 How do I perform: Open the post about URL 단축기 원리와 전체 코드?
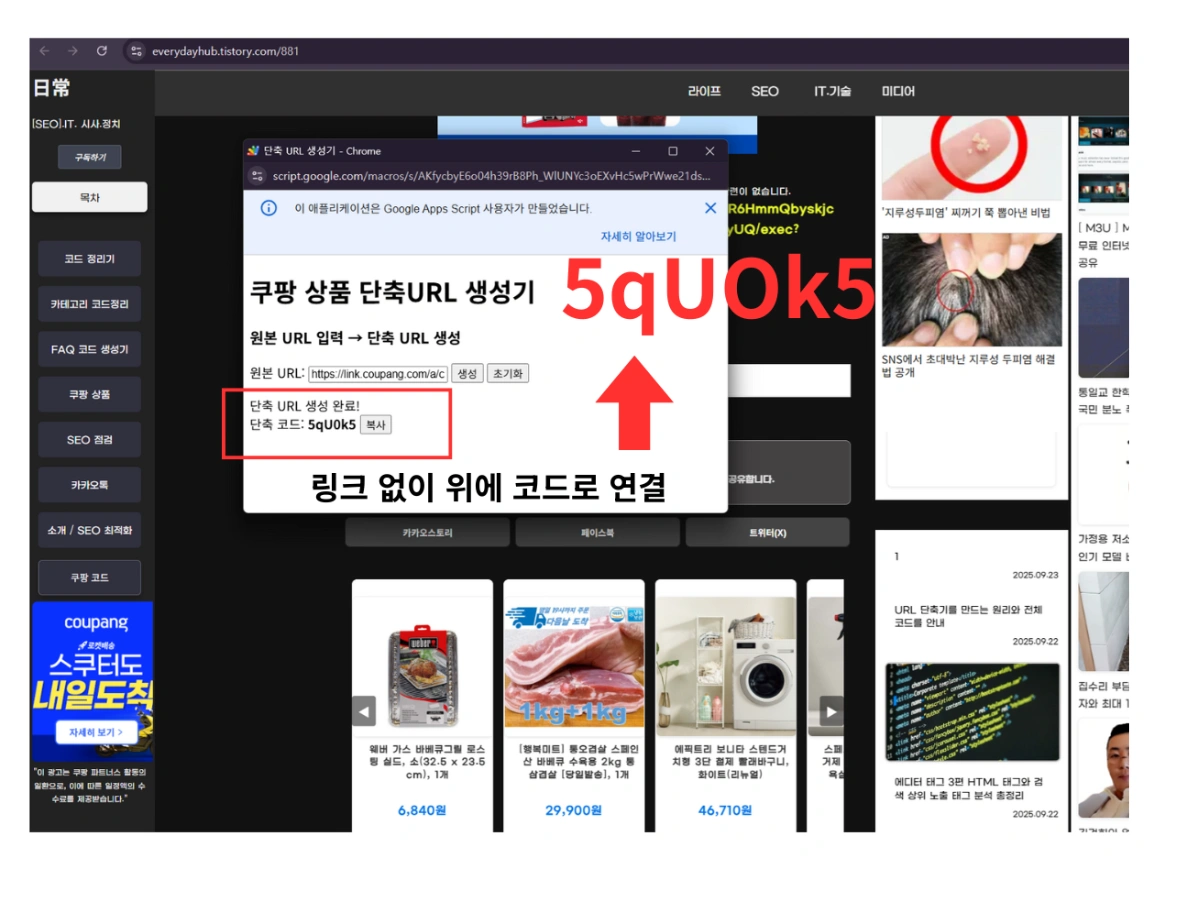click(968, 615)
